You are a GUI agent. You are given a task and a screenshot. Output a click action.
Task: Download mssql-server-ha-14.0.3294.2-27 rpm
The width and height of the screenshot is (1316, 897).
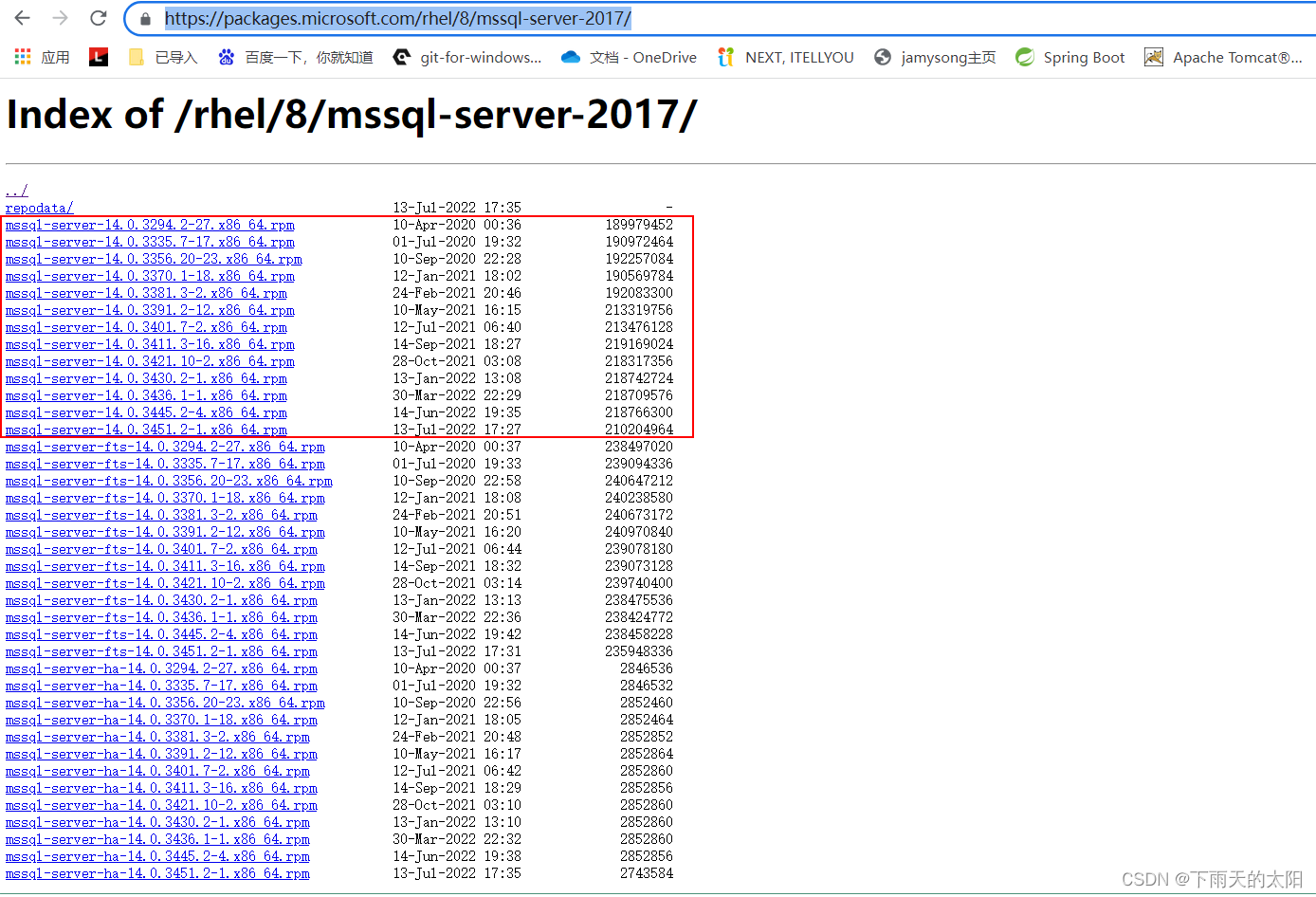(x=161, y=668)
